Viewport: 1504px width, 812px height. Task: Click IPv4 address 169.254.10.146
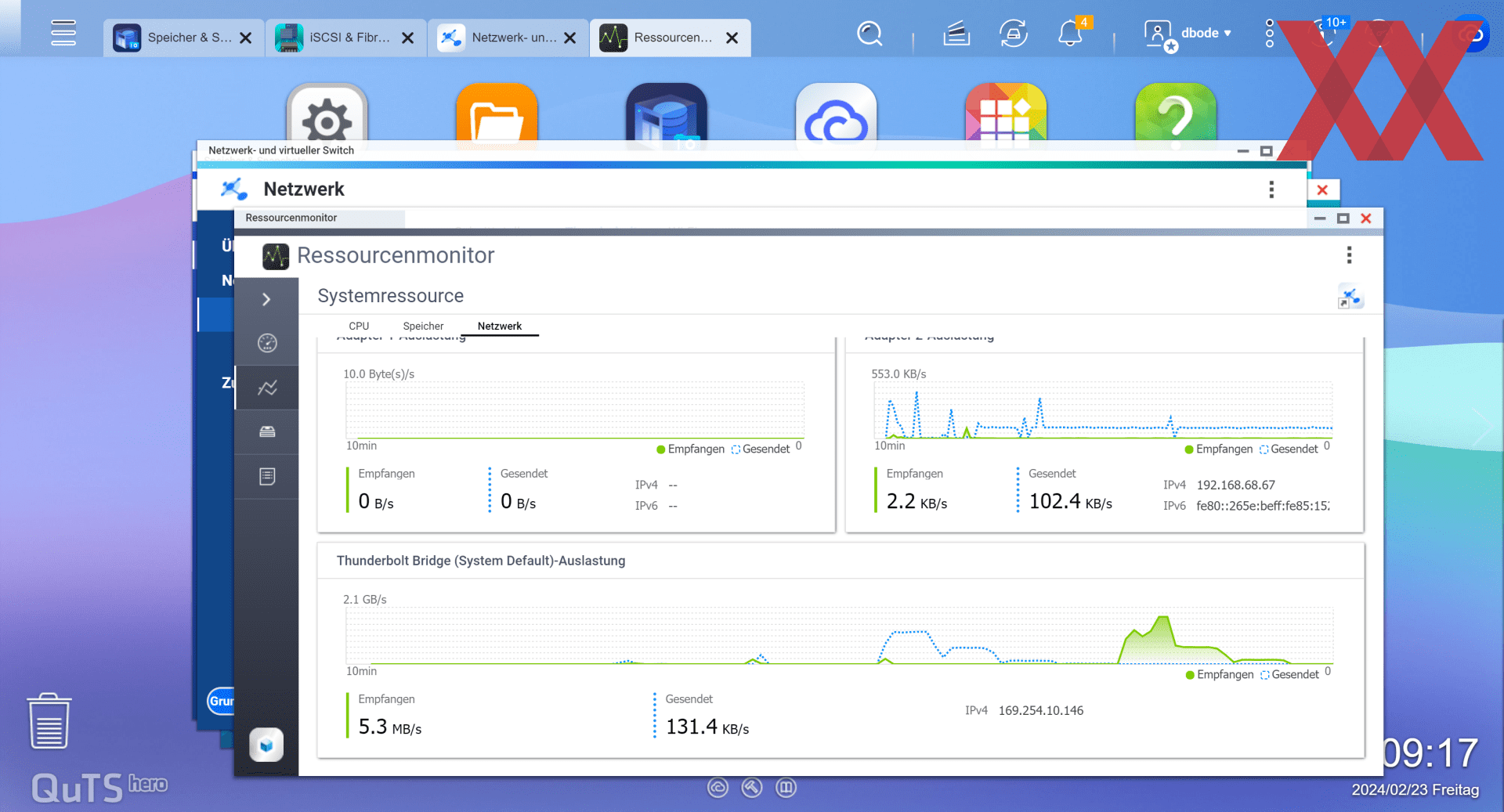tap(1040, 710)
